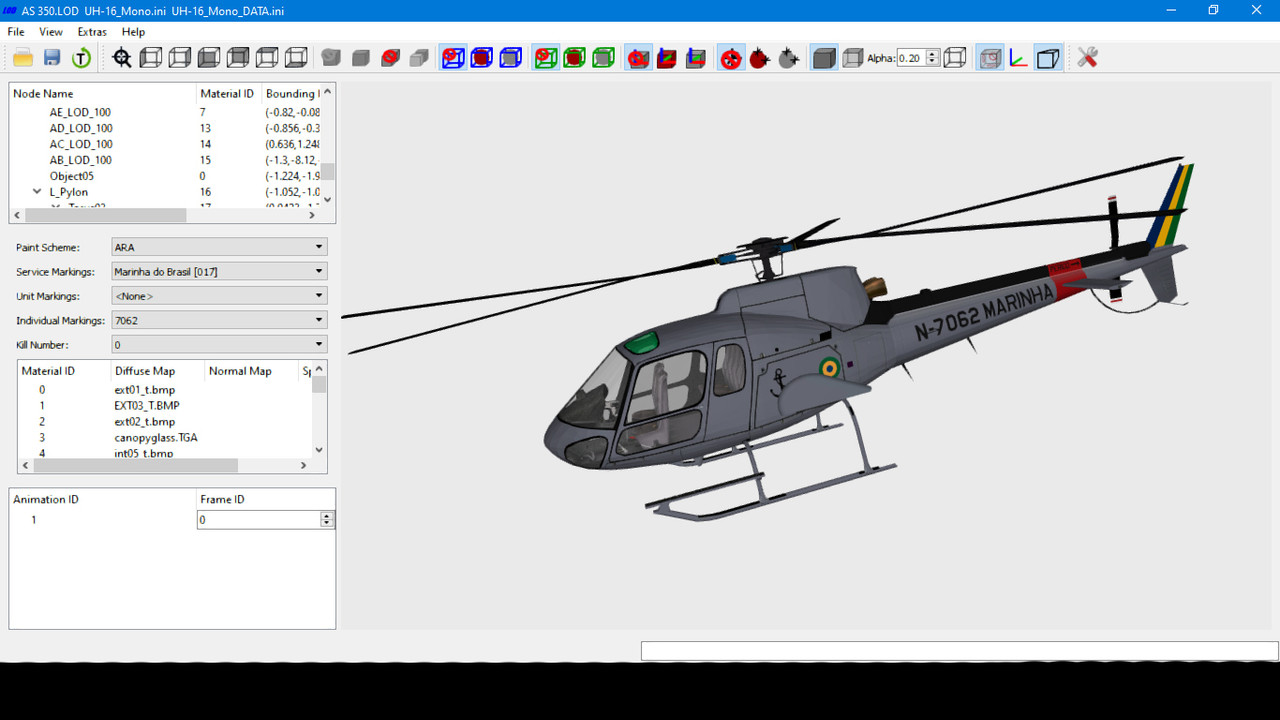
Task: Click the green circular T reload icon
Action: (x=81, y=57)
